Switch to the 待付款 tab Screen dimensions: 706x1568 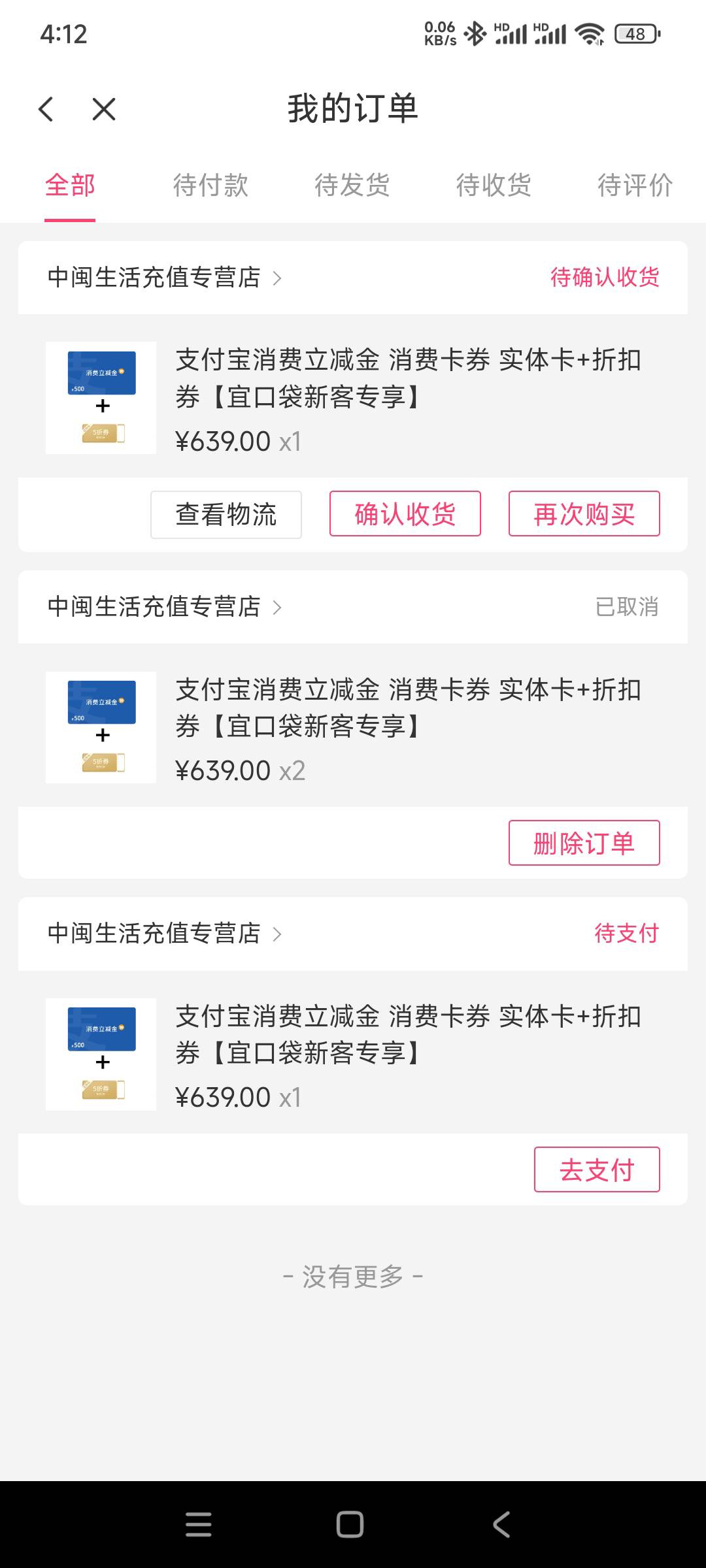(x=210, y=185)
